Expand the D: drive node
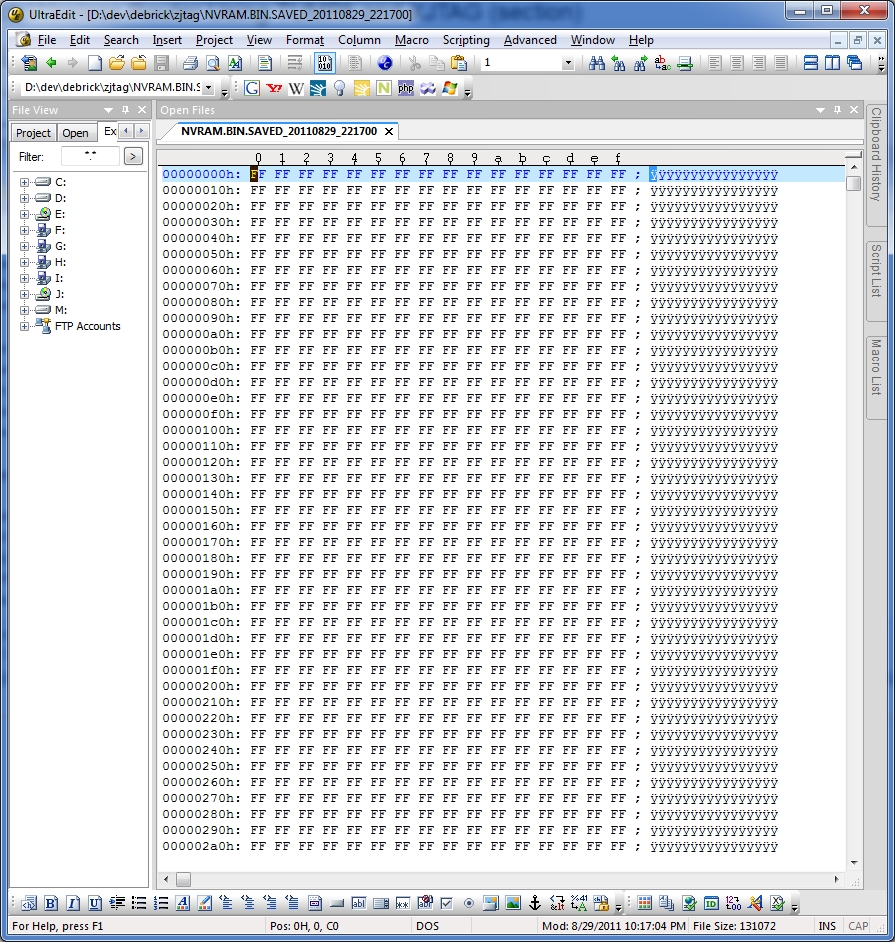Image resolution: width=895 pixels, height=942 pixels. point(24,198)
